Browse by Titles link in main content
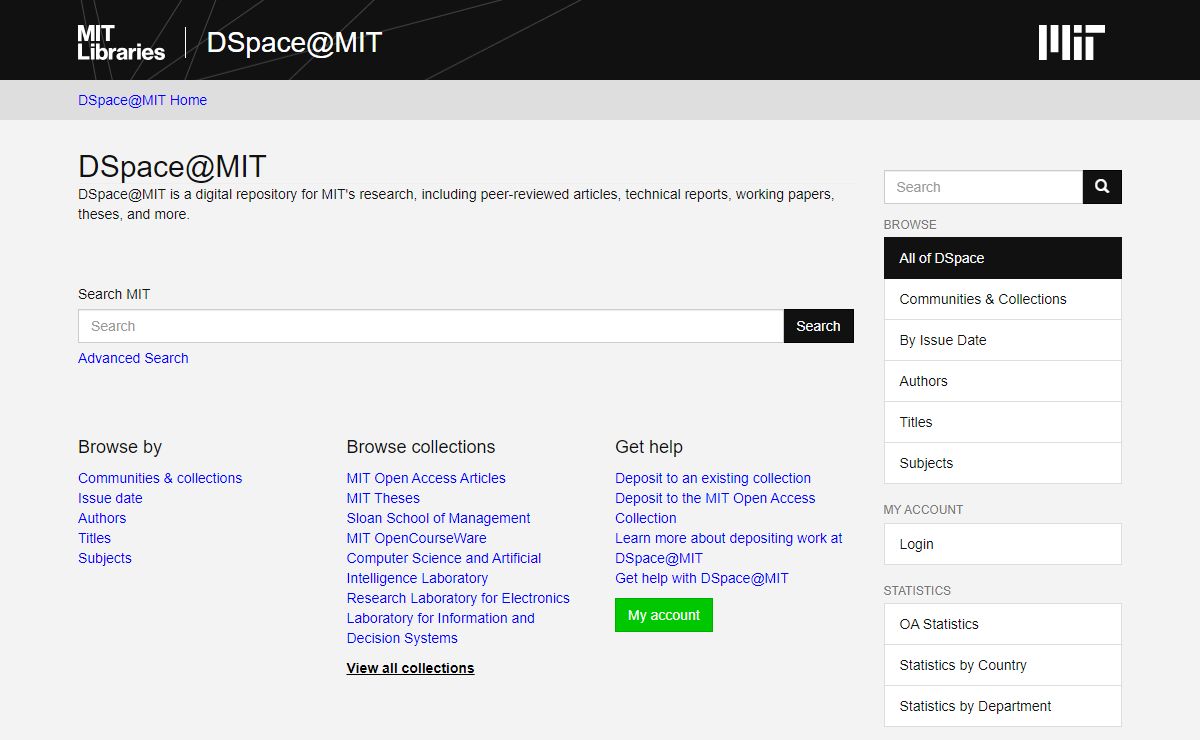This screenshot has height=740, width=1200. point(94,538)
